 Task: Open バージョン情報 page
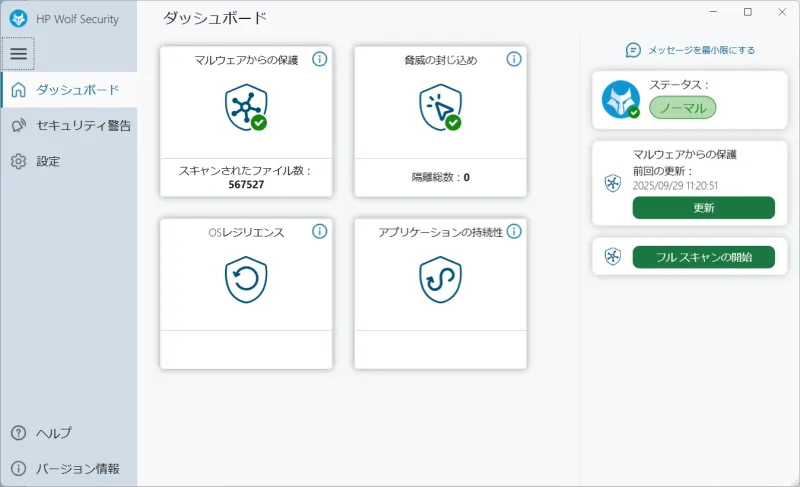[64, 468]
